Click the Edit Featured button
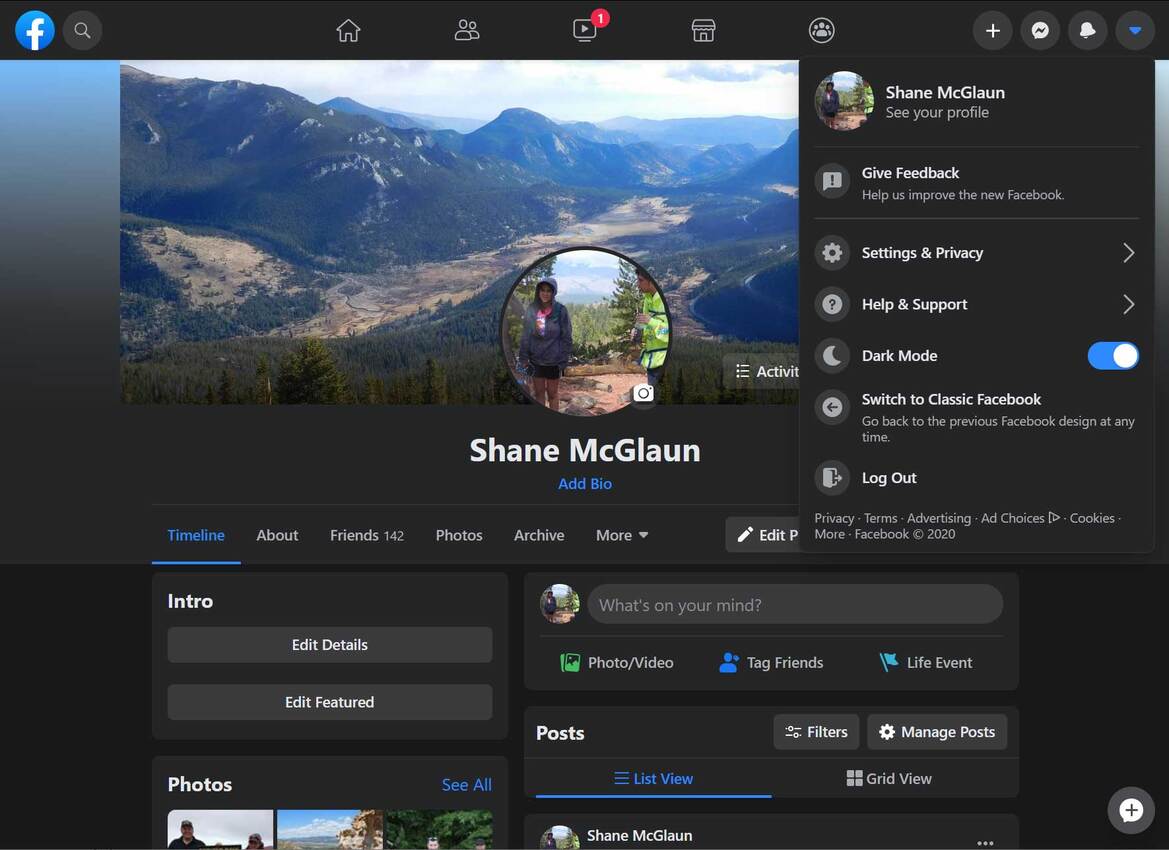This screenshot has width=1169, height=850. pos(330,702)
